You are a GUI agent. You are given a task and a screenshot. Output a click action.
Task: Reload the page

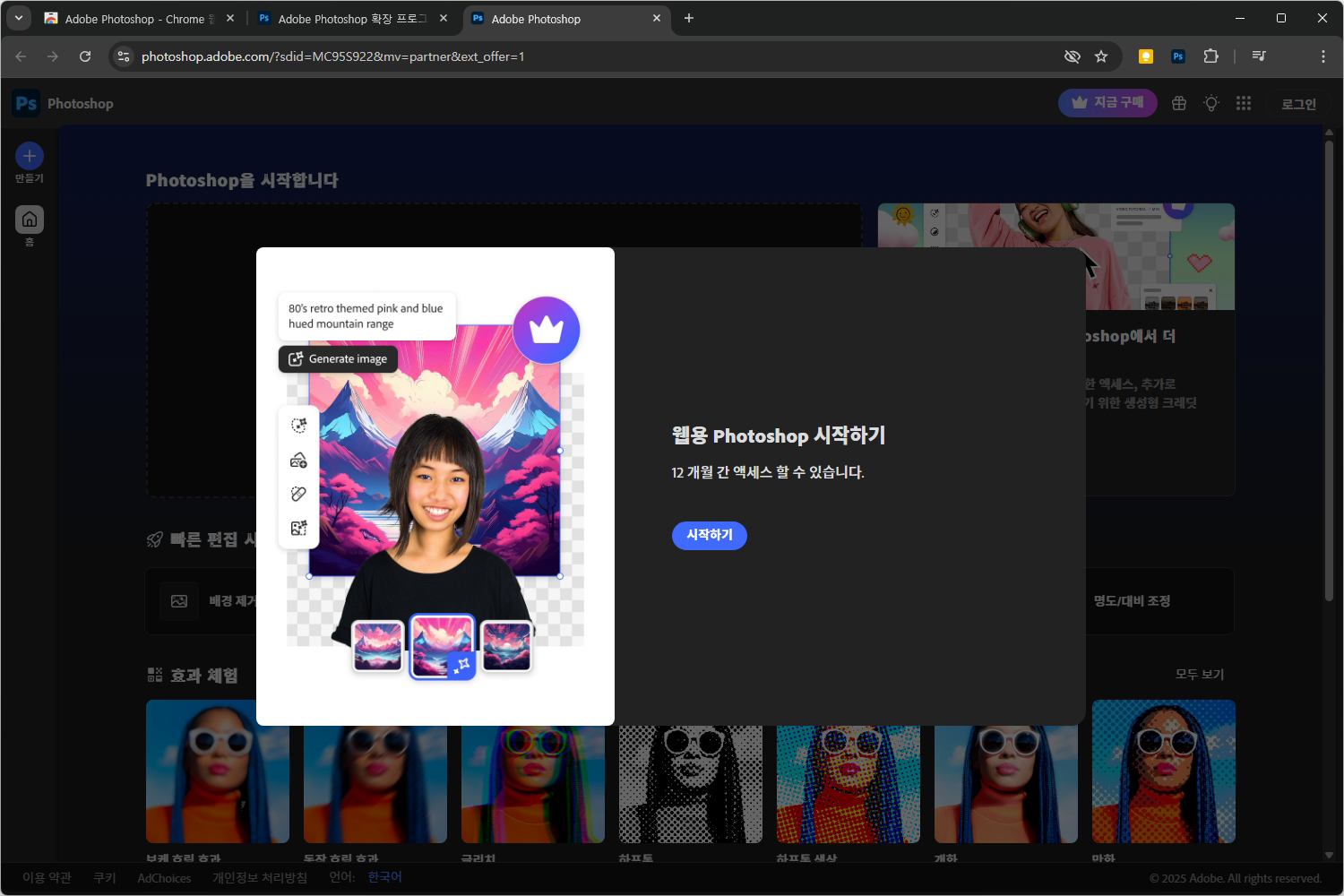click(85, 56)
